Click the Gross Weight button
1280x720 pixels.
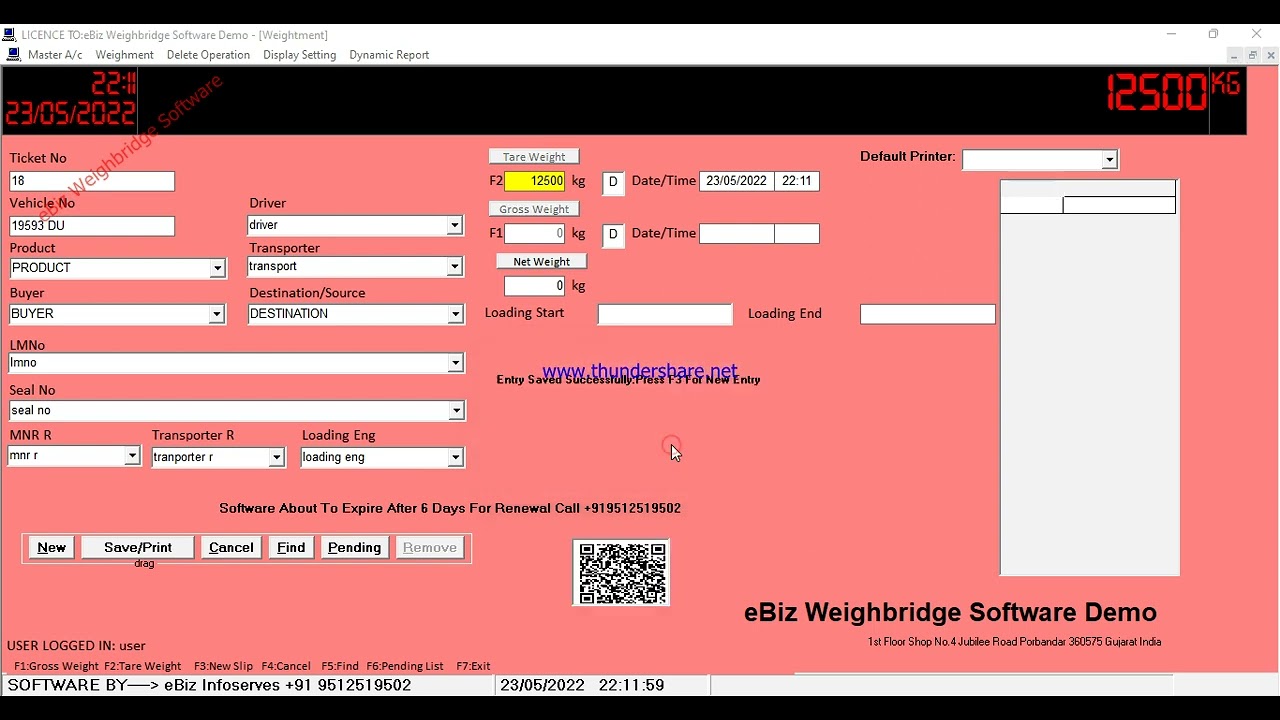coord(534,209)
